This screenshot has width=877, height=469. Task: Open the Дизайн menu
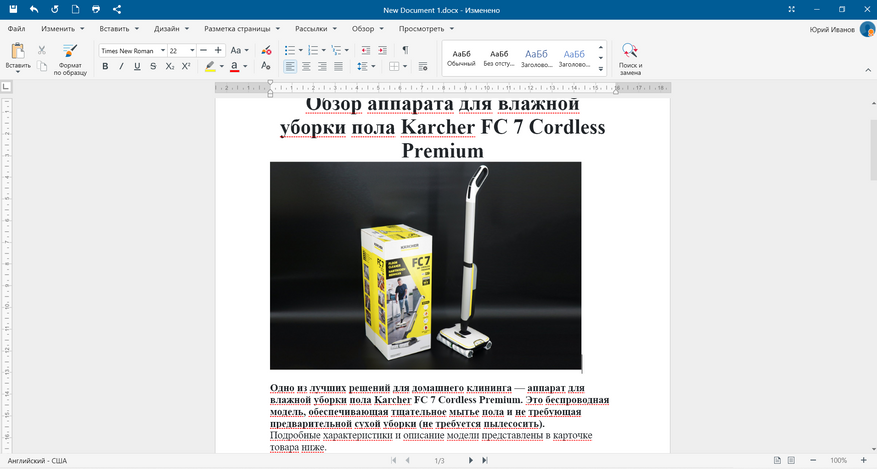[x=171, y=29]
